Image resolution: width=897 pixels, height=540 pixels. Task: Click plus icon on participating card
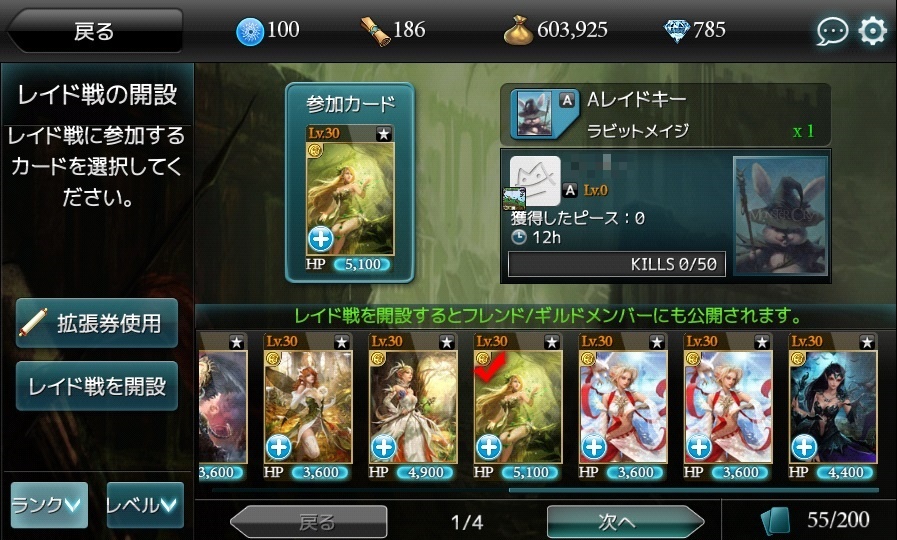click(x=321, y=239)
